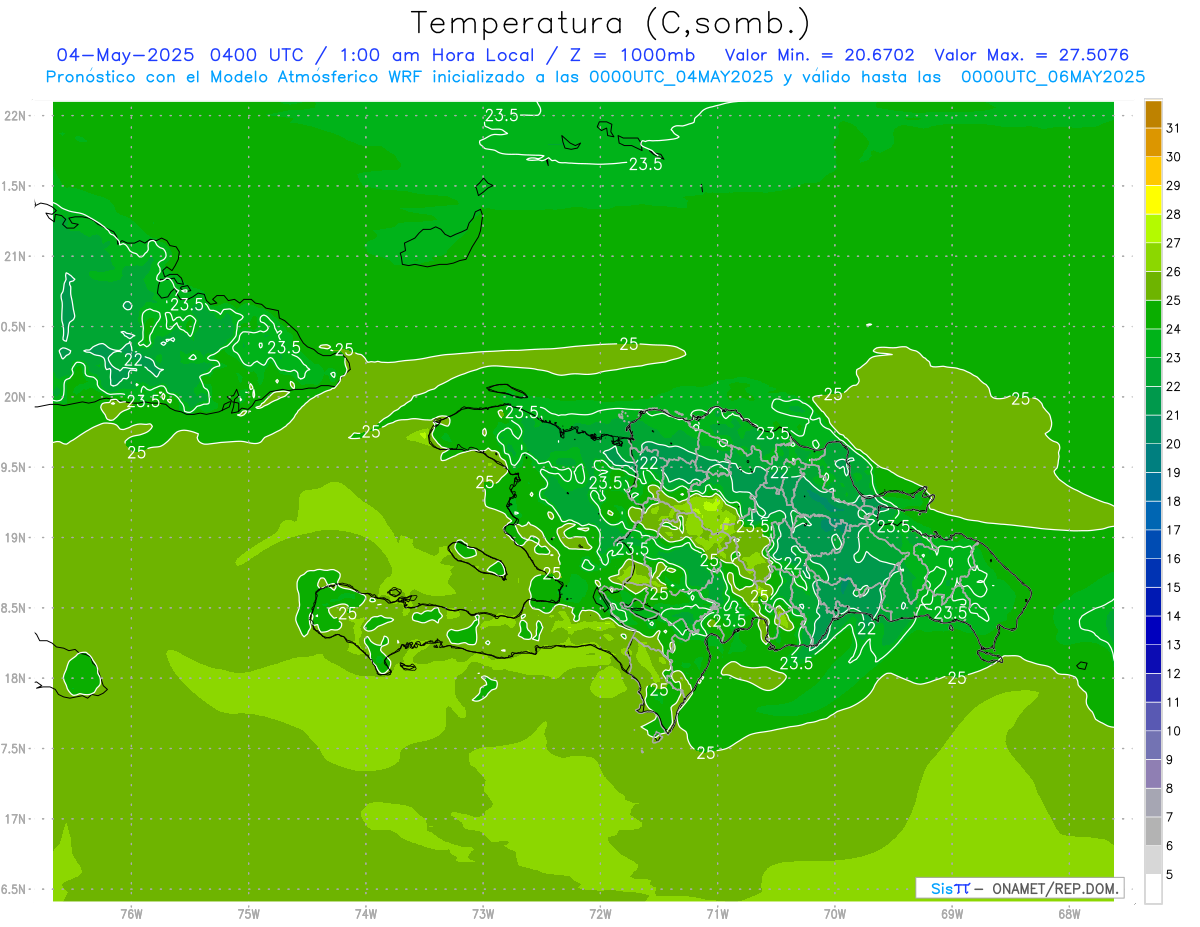Click legend value 8
This screenshot has height=927, width=1200.
tap(1170, 788)
